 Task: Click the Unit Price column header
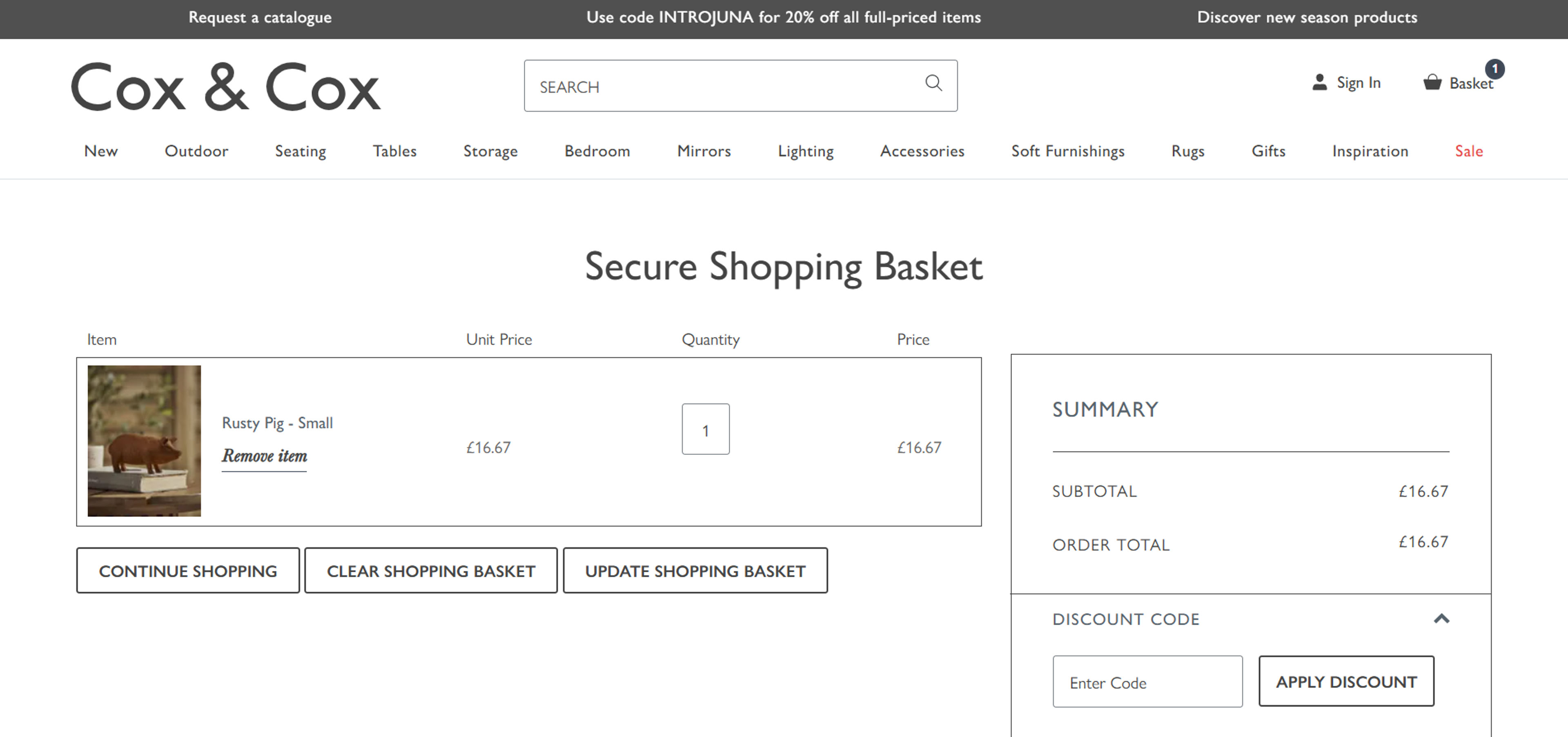coord(499,340)
